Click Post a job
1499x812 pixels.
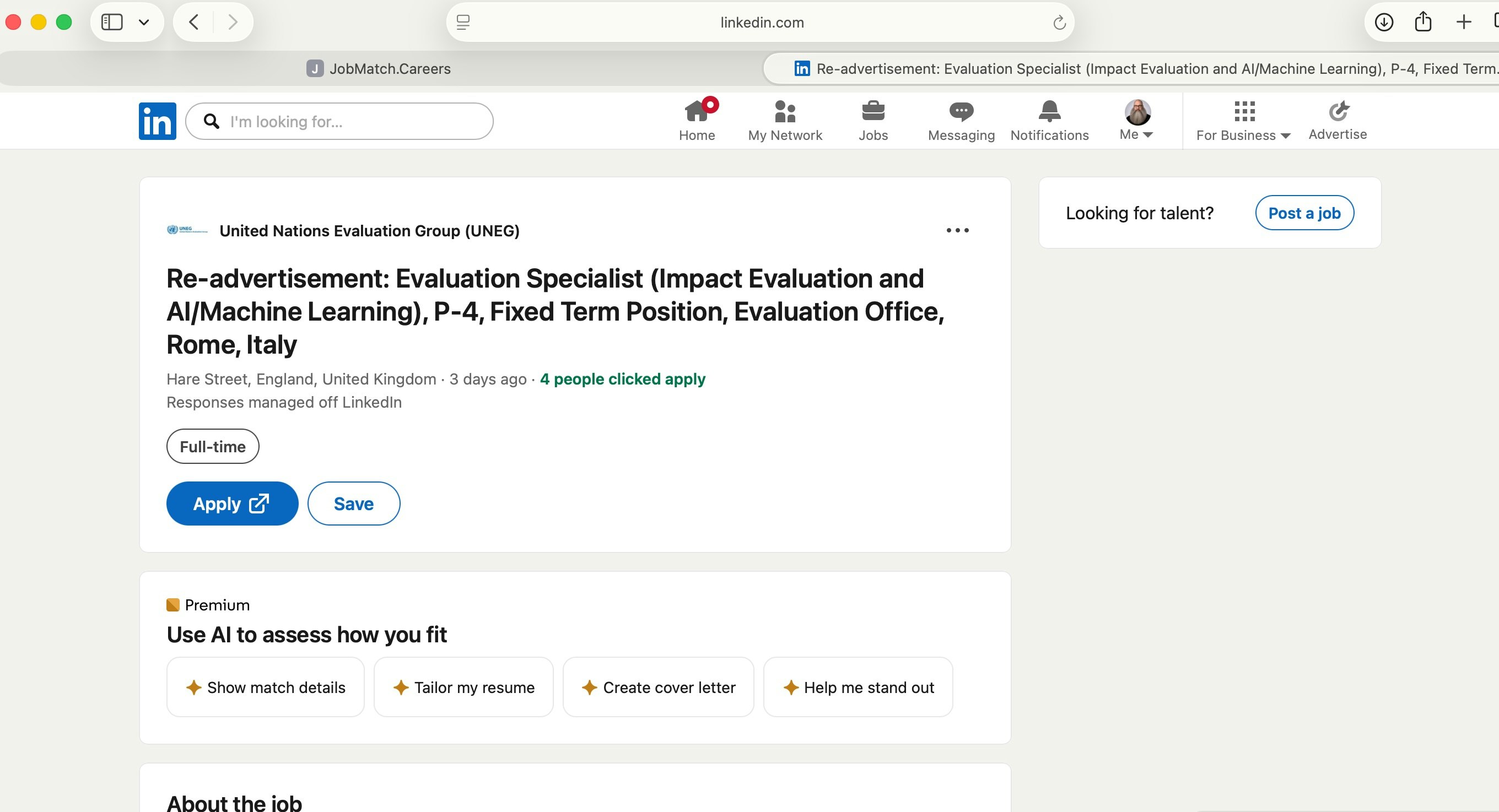click(x=1304, y=213)
